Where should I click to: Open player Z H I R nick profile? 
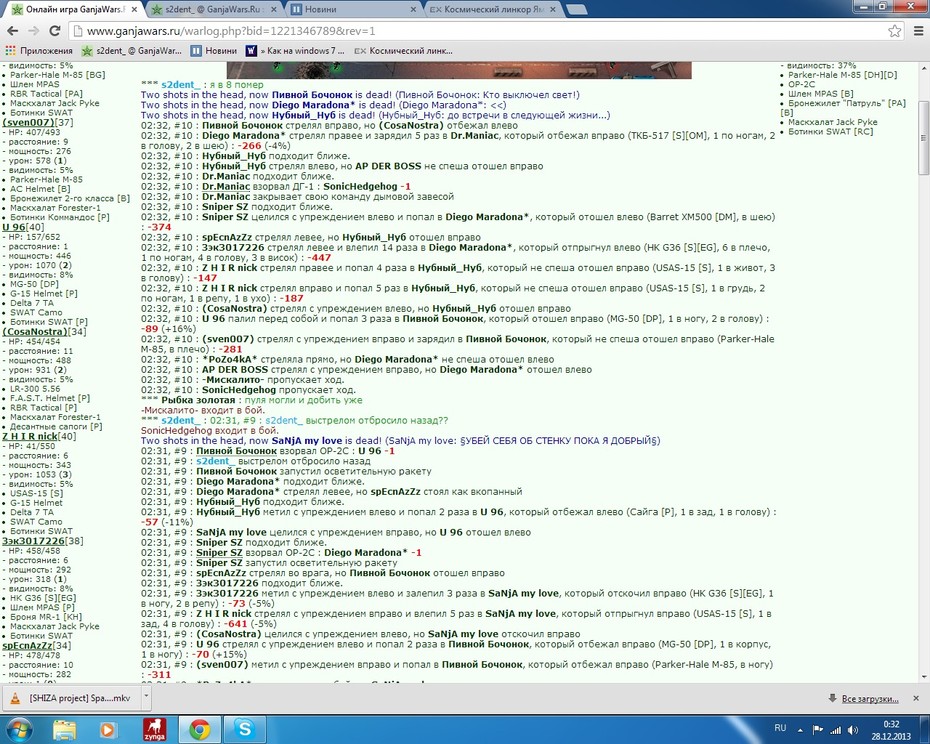30,436
